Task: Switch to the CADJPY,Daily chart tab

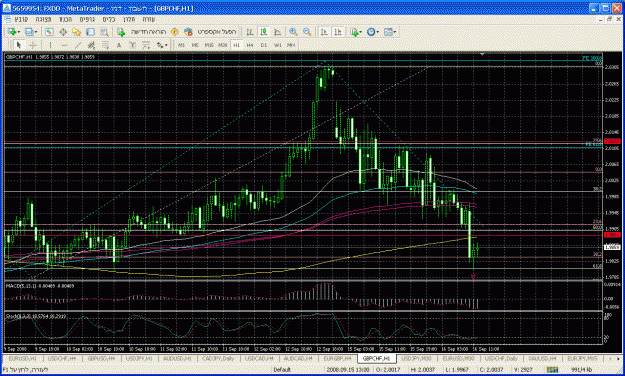Action: 218,358
